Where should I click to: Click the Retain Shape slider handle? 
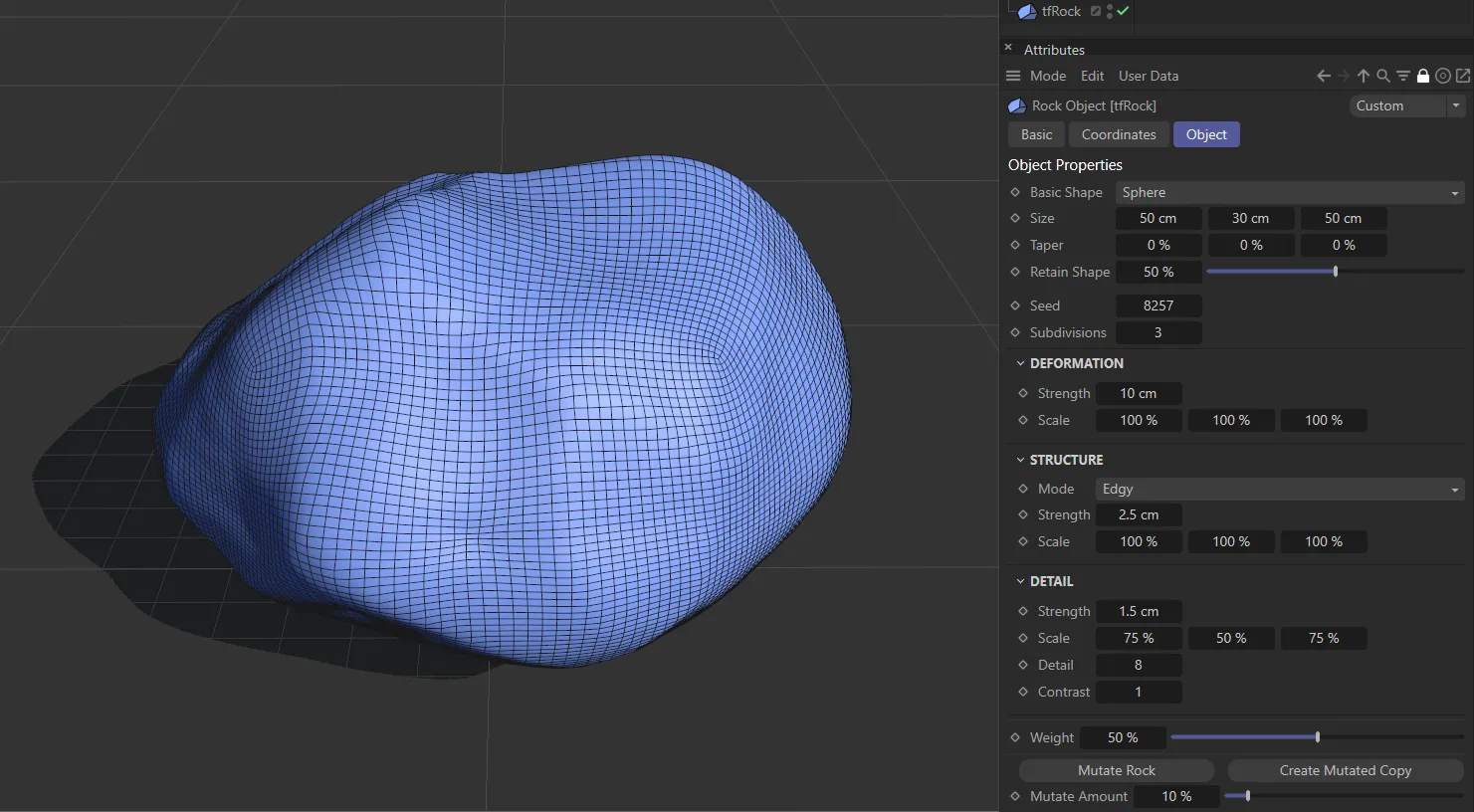point(1335,272)
